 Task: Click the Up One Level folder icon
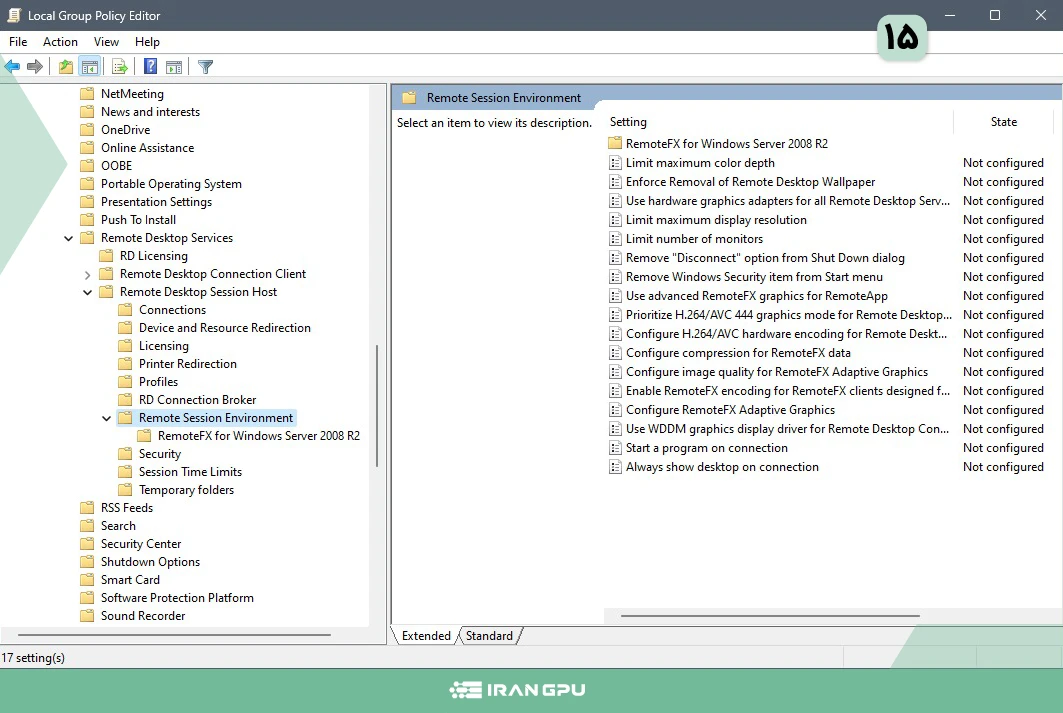point(66,67)
